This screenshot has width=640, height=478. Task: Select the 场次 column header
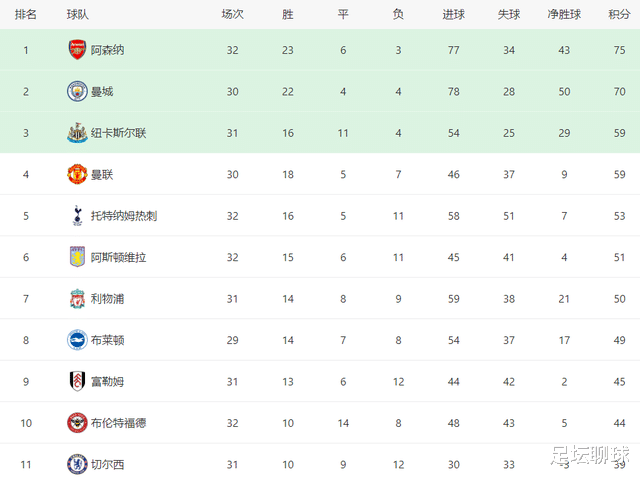pos(232,15)
